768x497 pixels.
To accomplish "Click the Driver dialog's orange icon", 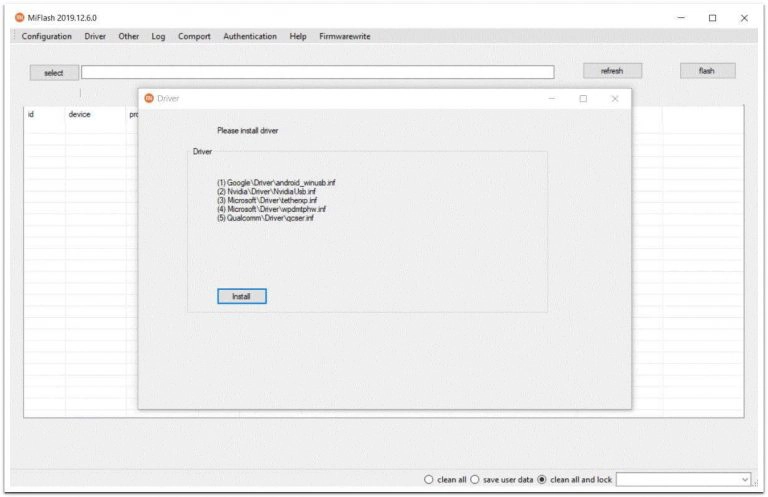I will click(149, 98).
